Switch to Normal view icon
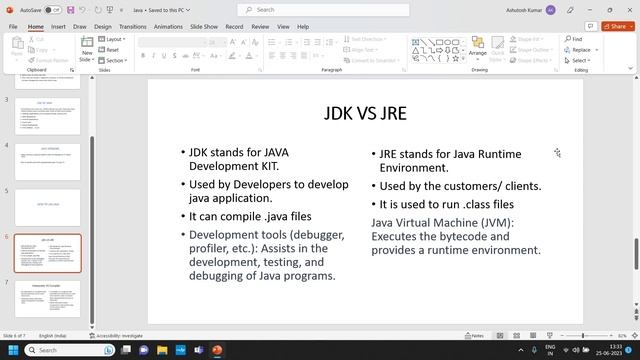Screen dimensions: 640x360 [500, 336]
